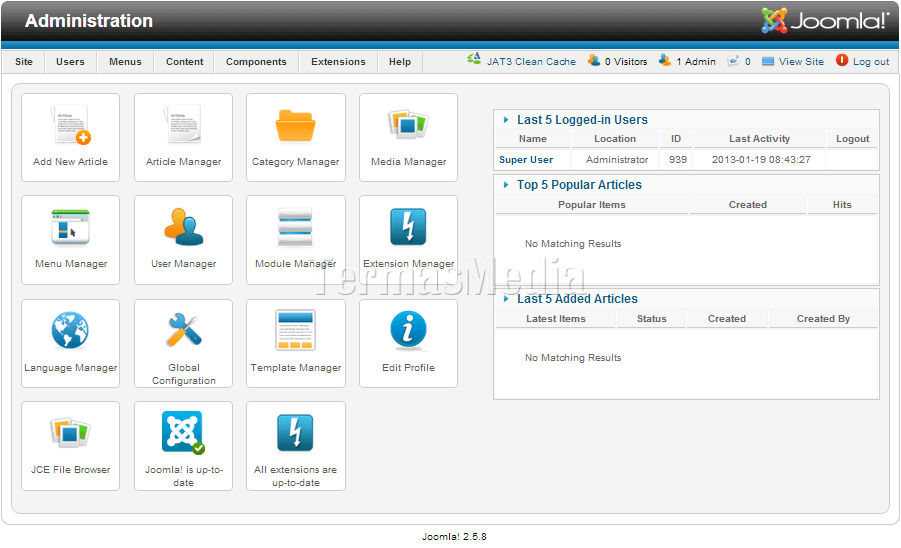
Task: Open the Extensions menu
Action: [x=338, y=62]
